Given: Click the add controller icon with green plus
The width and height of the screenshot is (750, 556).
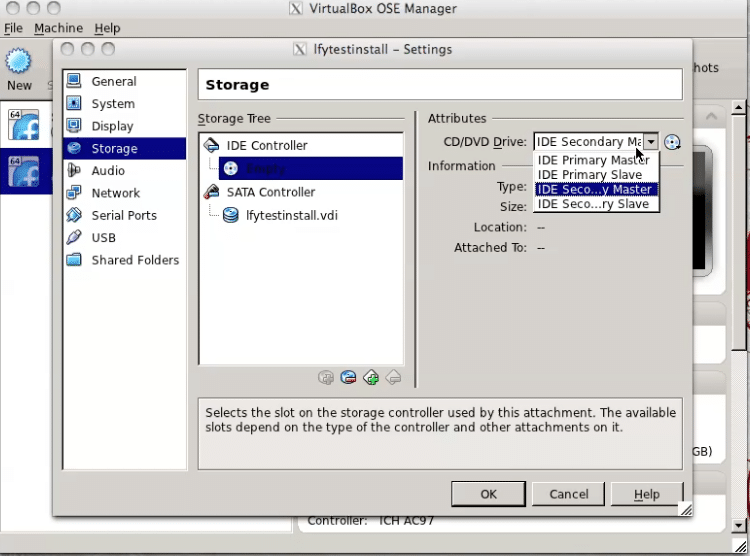Looking at the screenshot, I should pos(371,377).
